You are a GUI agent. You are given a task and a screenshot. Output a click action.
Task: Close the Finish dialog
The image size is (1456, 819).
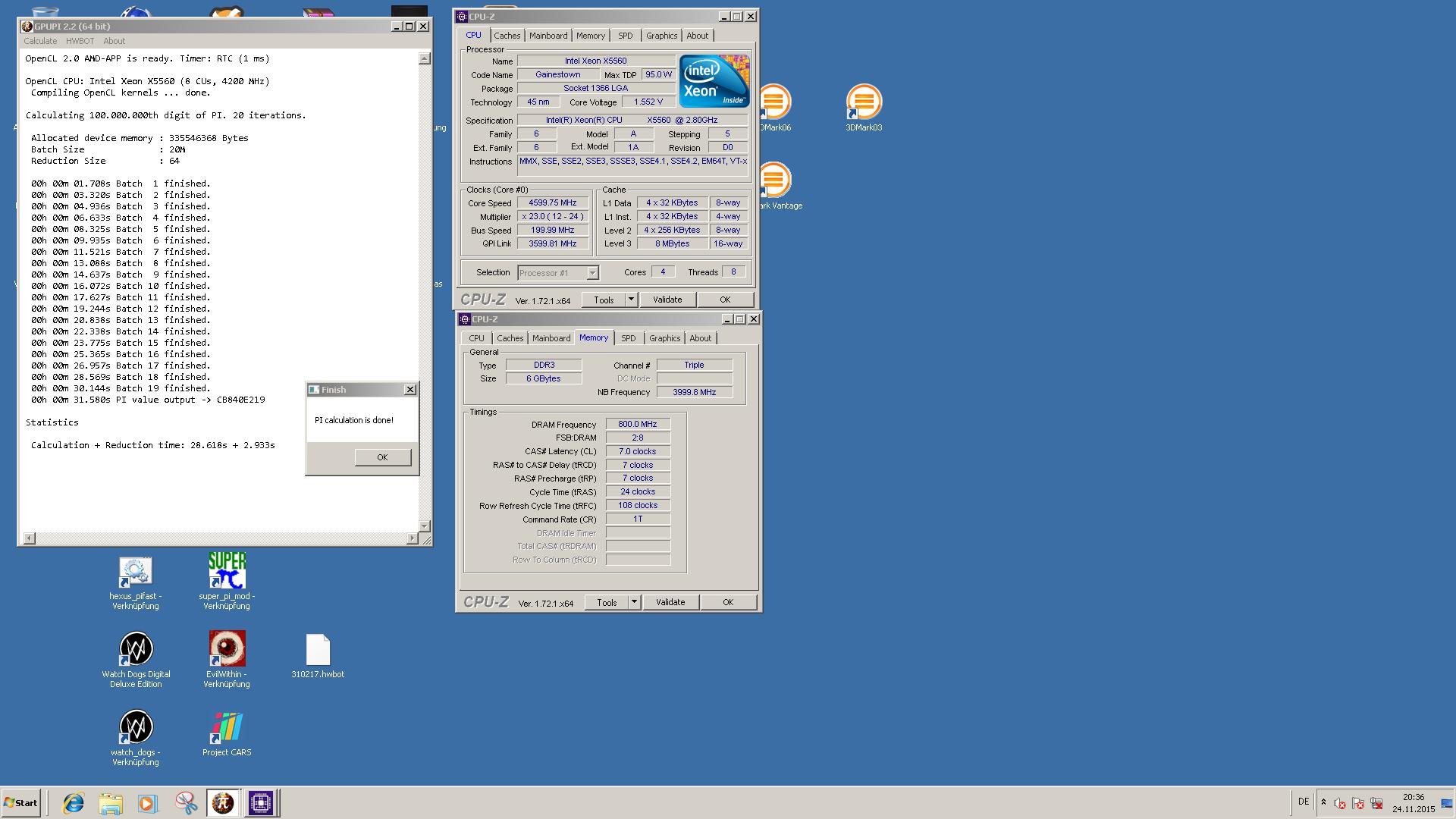pos(410,390)
